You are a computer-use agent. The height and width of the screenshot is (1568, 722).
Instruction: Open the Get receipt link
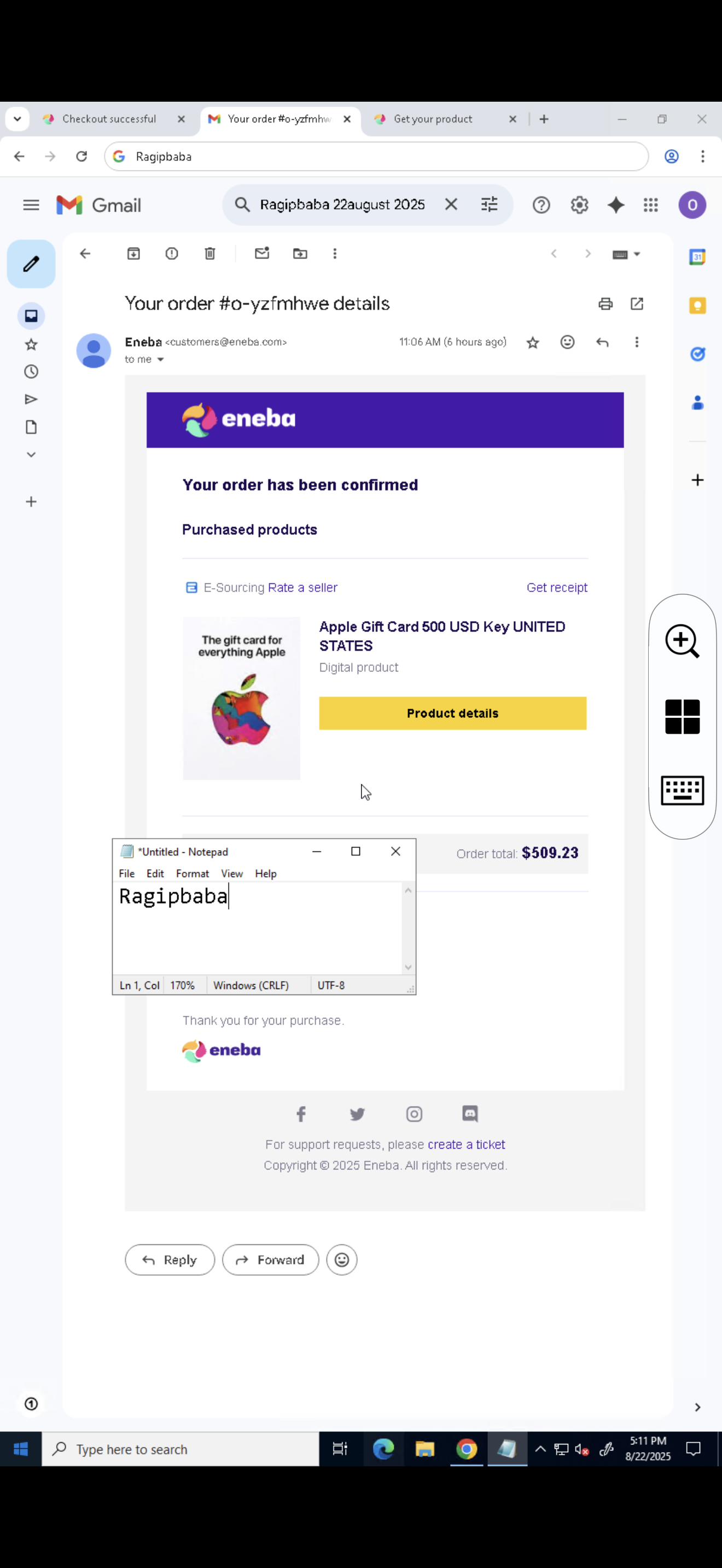(556, 587)
